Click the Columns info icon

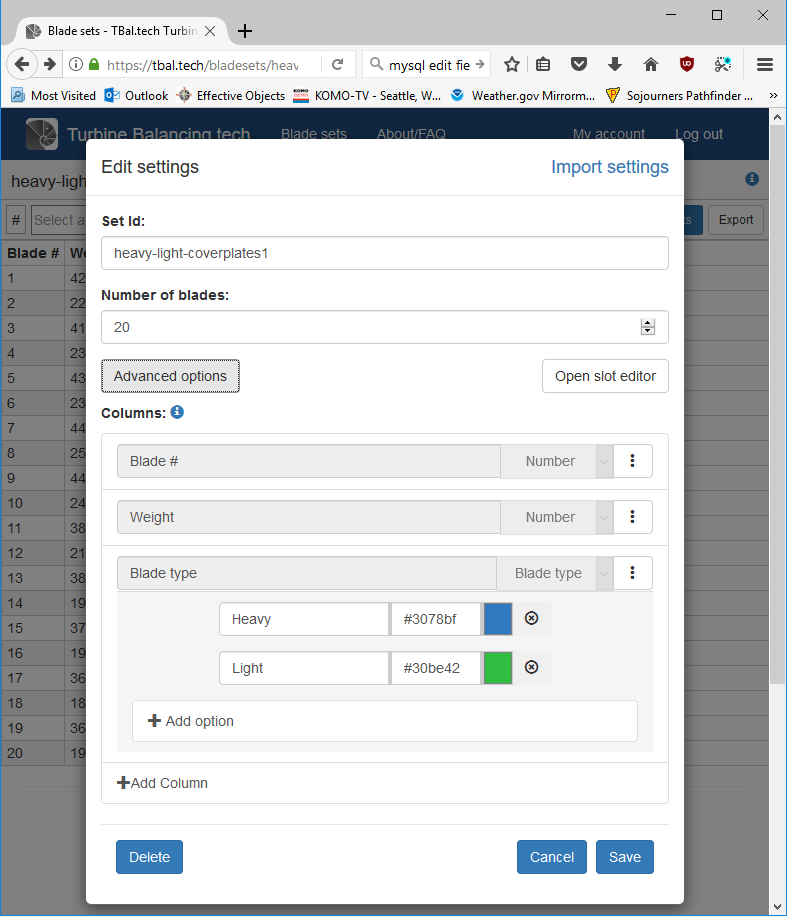point(177,412)
